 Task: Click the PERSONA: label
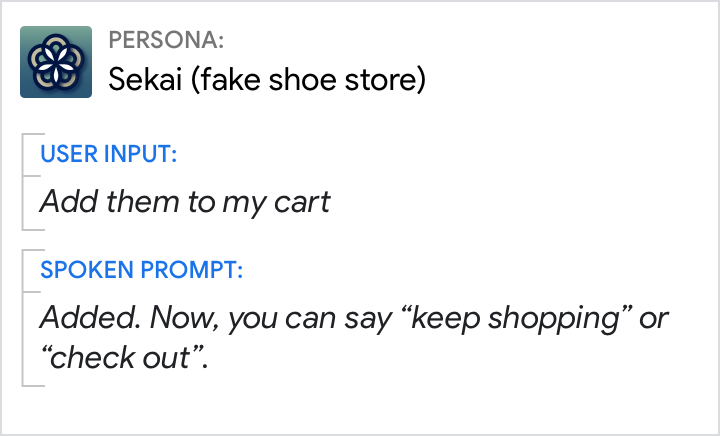(x=166, y=41)
